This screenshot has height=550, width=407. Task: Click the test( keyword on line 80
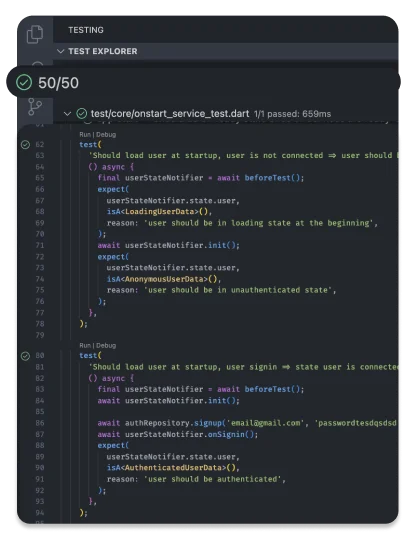pos(90,356)
